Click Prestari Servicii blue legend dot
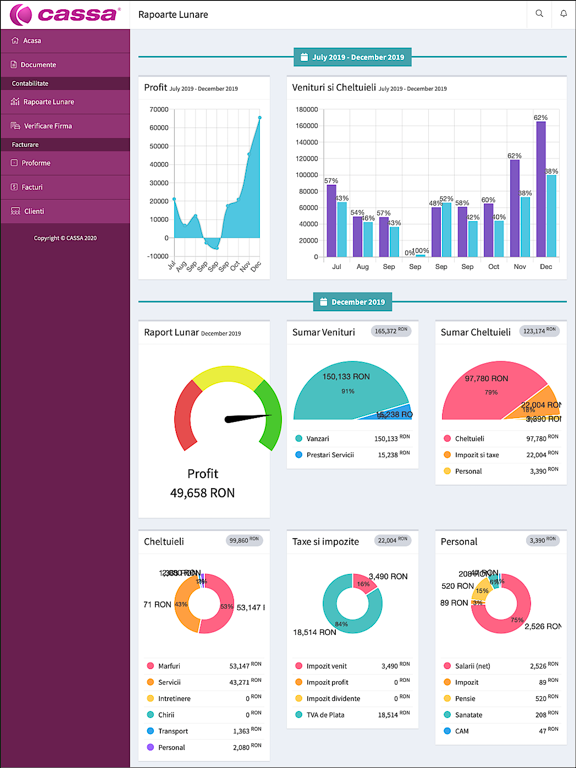 tap(299, 455)
